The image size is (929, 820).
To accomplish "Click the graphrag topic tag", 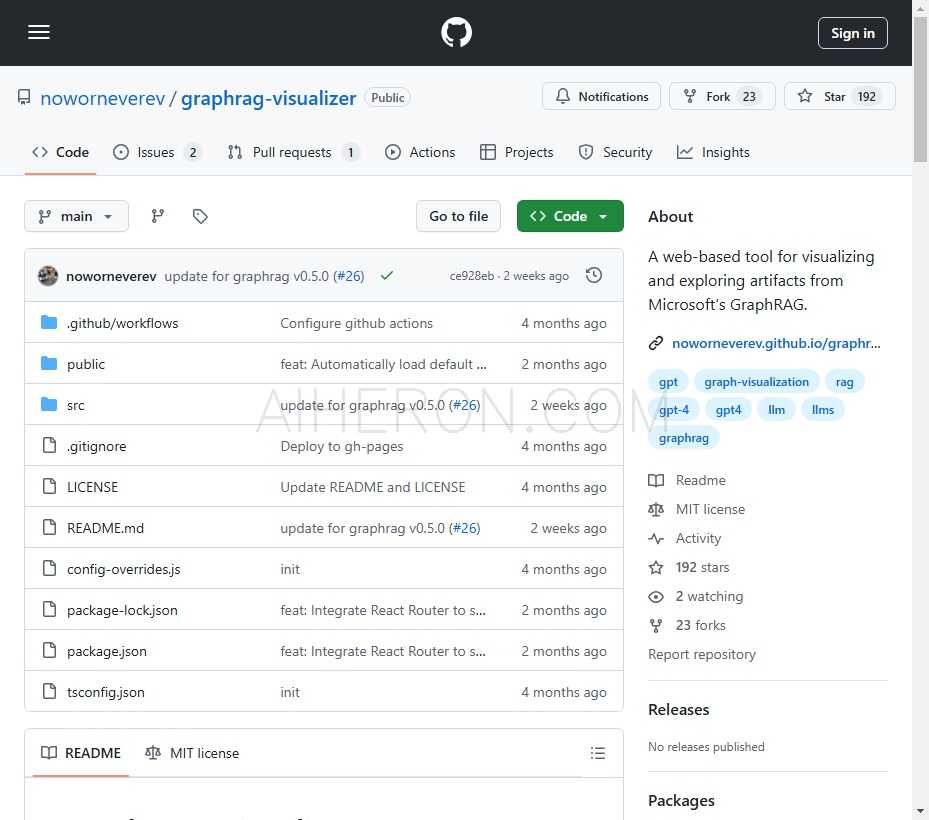I will 684,438.
